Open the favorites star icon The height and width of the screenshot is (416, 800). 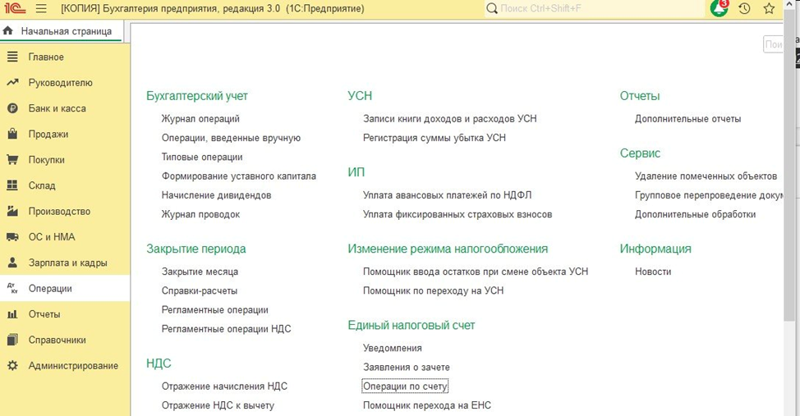769,8
